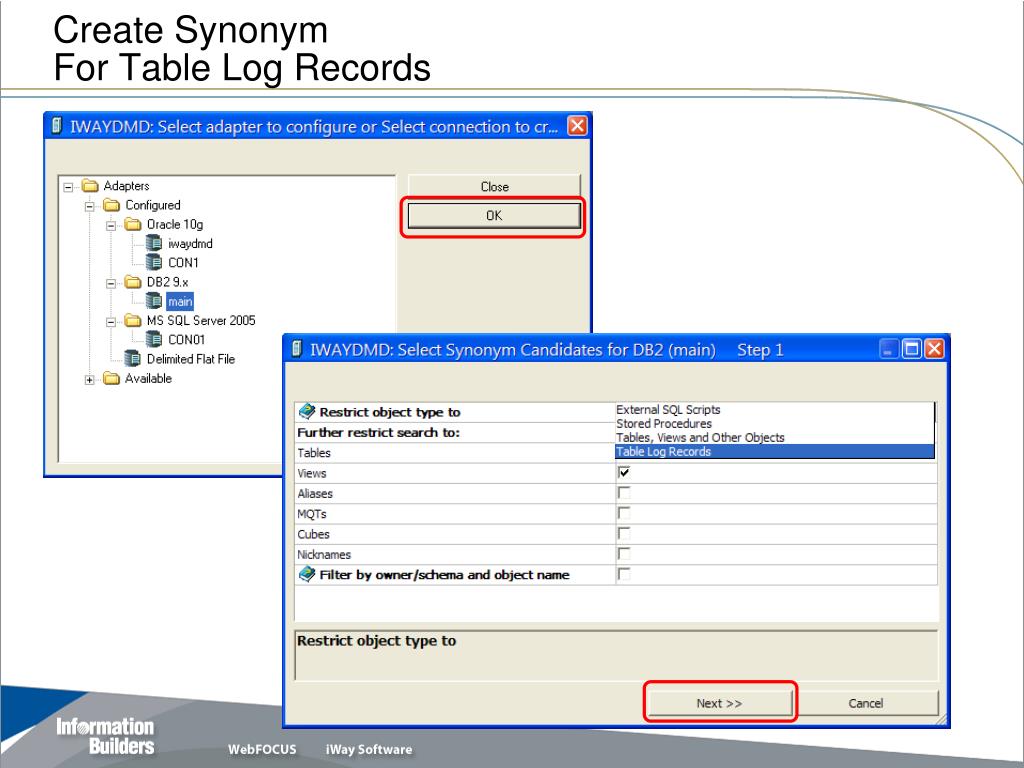
Task: Select the MS SQL Server 2005 label
Action: [x=201, y=321]
